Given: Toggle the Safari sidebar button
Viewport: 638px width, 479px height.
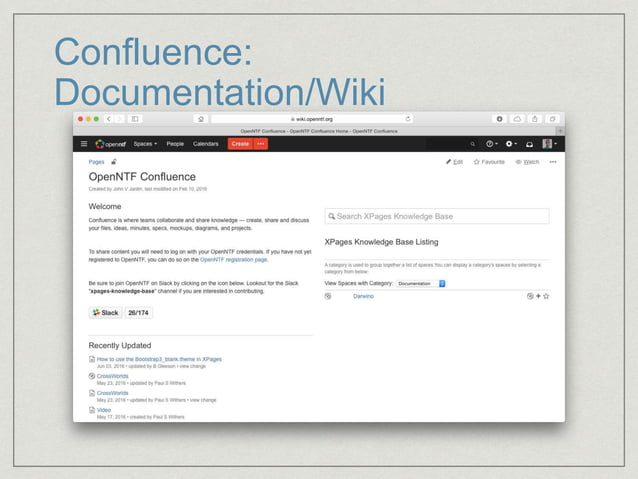Looking at the screenshot, I should pos(135,119).
